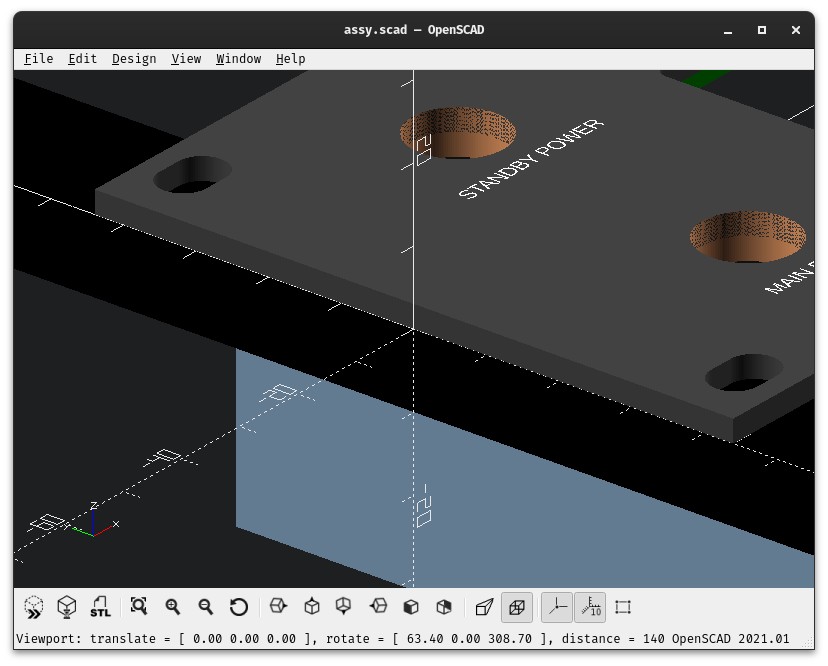Click the Preview icon in the bottom toolbar
828x666 pixels.
click(x=33, y=607)
